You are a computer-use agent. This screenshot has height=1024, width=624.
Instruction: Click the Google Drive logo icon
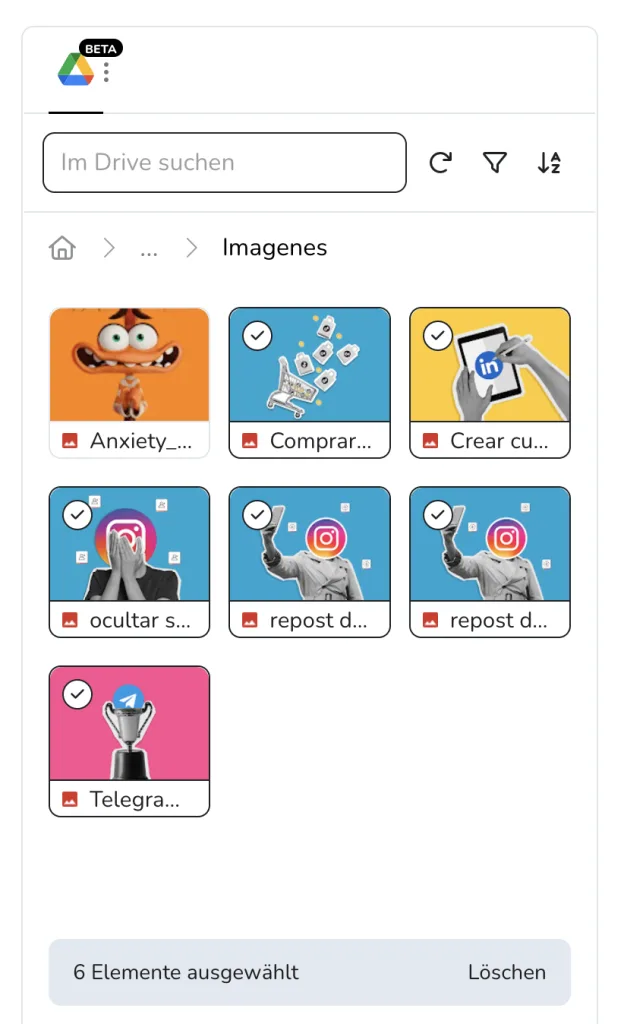[x=75, y=70]
